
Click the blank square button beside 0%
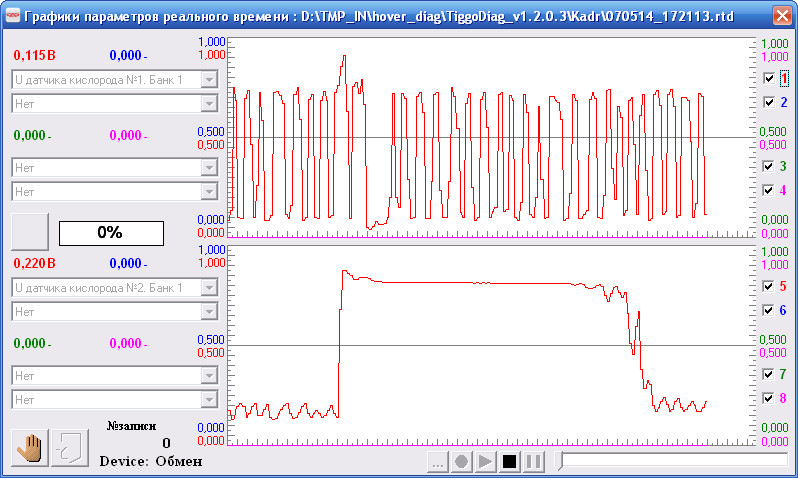(x=30, y=232)
